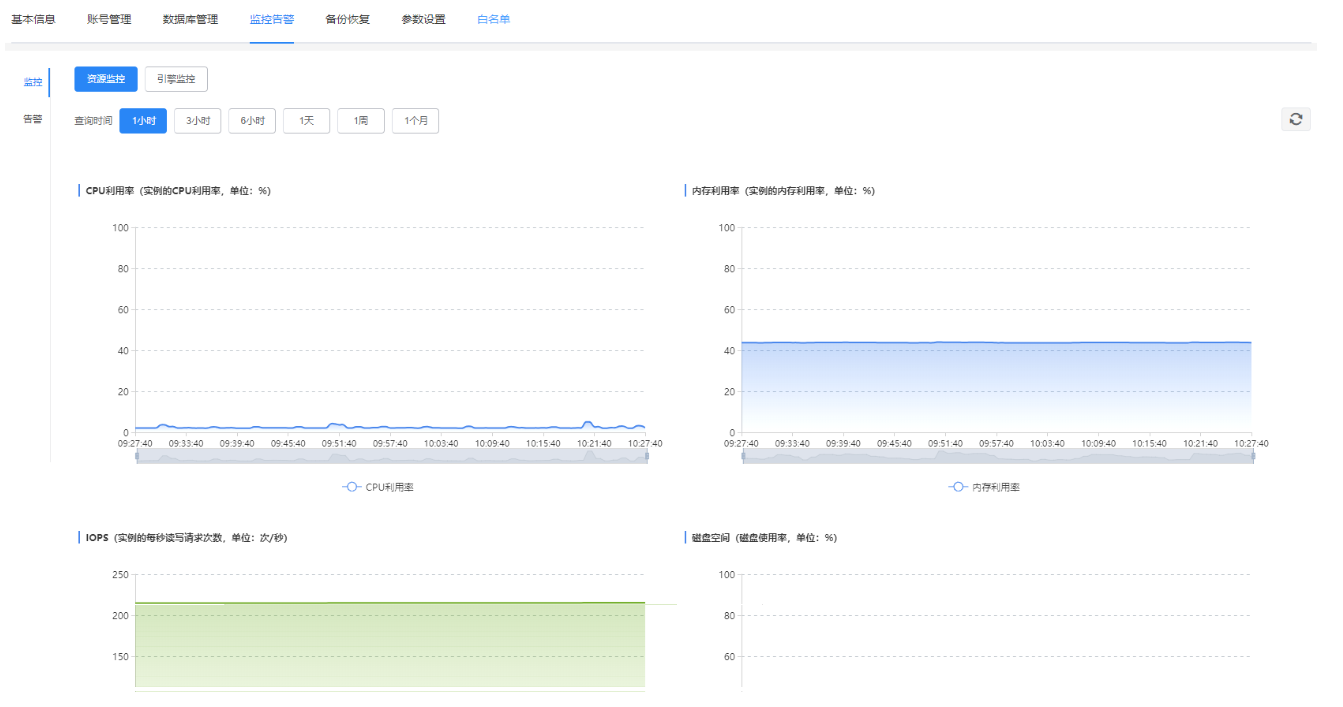Click the 内存利用率 chart title
1343x707 pixels.
[x=783, y=190]
